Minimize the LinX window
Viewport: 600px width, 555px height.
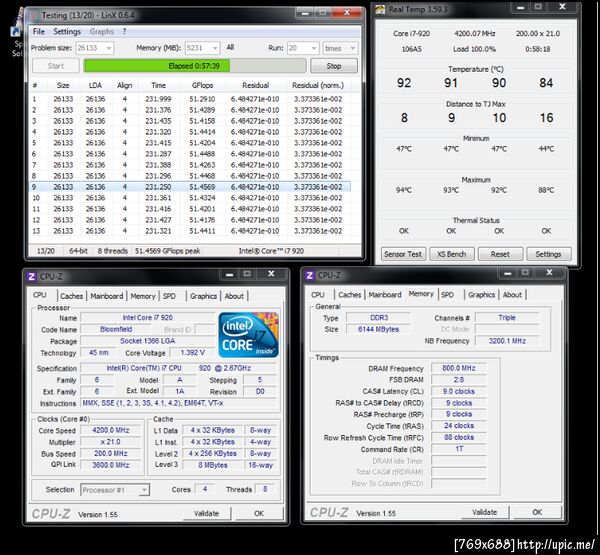pyautogui.click(x=305, y=13)
